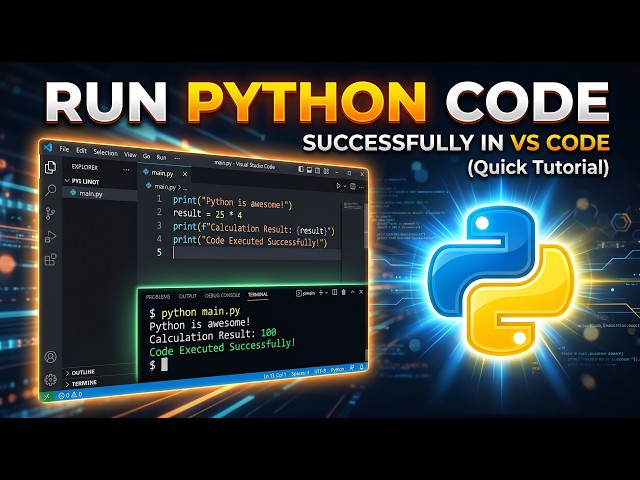The image size is (640, 480).
Task: Open the editor More Actions ellipsis
Action: click(x=361, y=187)
